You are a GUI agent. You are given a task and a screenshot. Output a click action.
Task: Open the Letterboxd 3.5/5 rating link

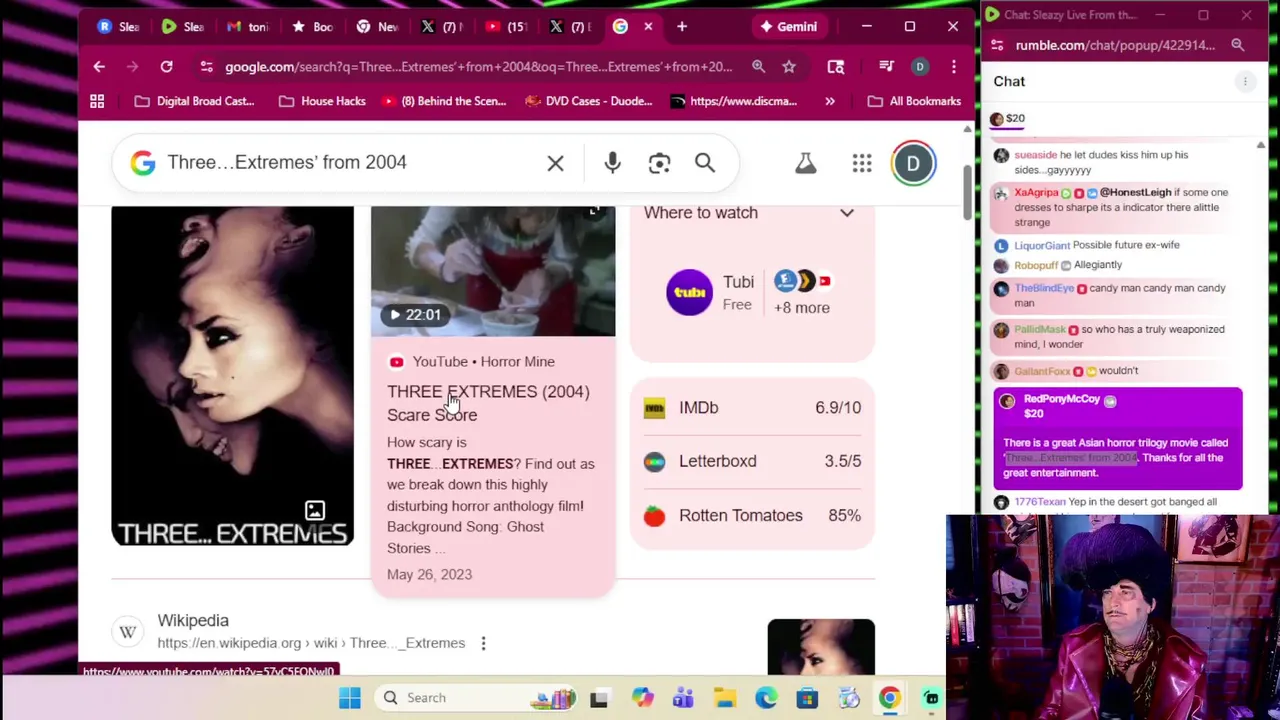pyautogui.click(x=752, y=461)
